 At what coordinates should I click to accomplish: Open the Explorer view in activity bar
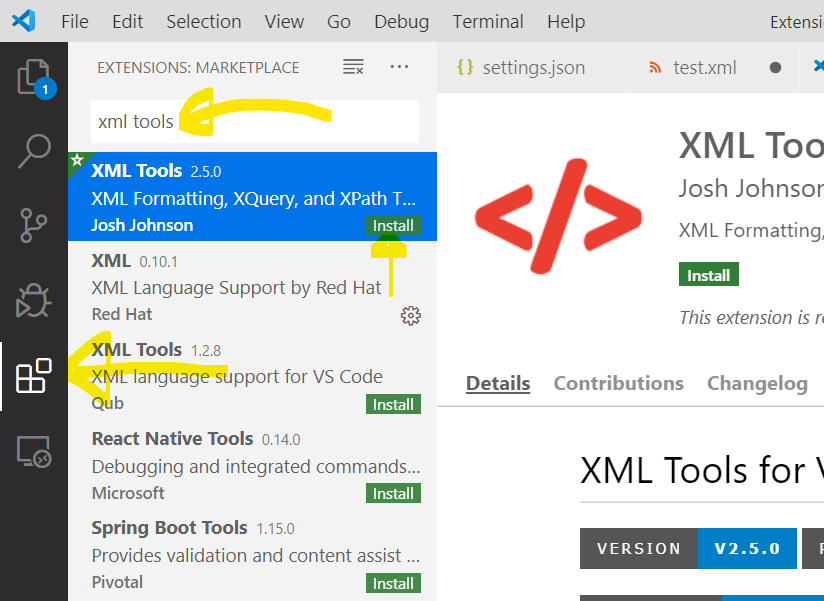(x=34, y=77)
